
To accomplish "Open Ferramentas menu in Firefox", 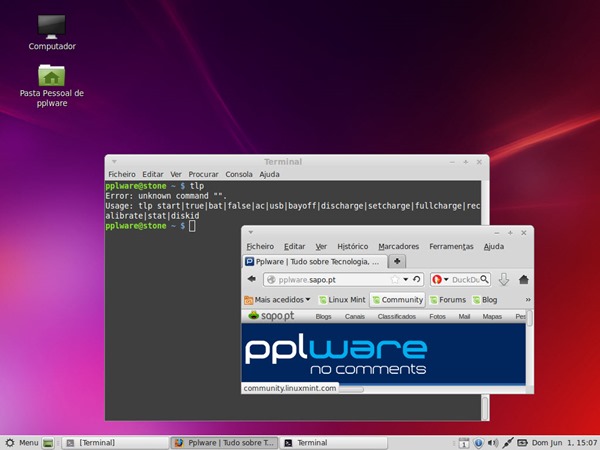I will pos(451,246).
